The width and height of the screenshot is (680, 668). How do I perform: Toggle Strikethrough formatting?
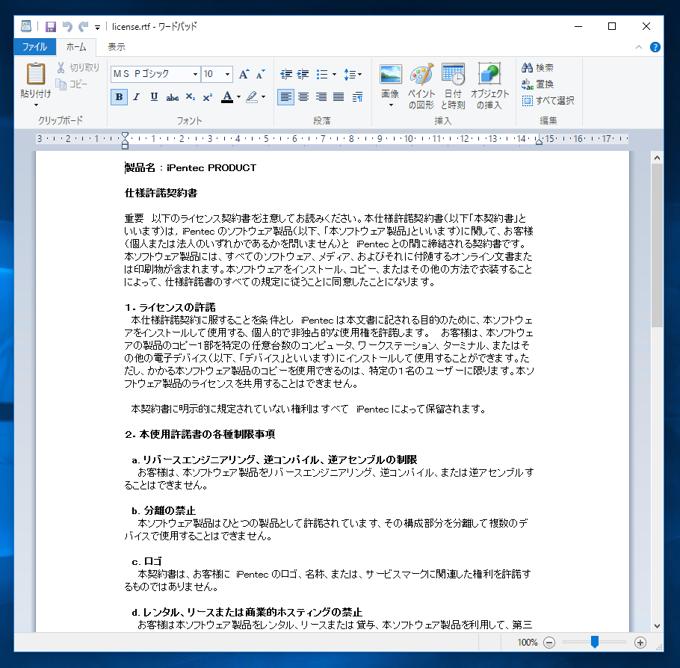pos(172,97)
